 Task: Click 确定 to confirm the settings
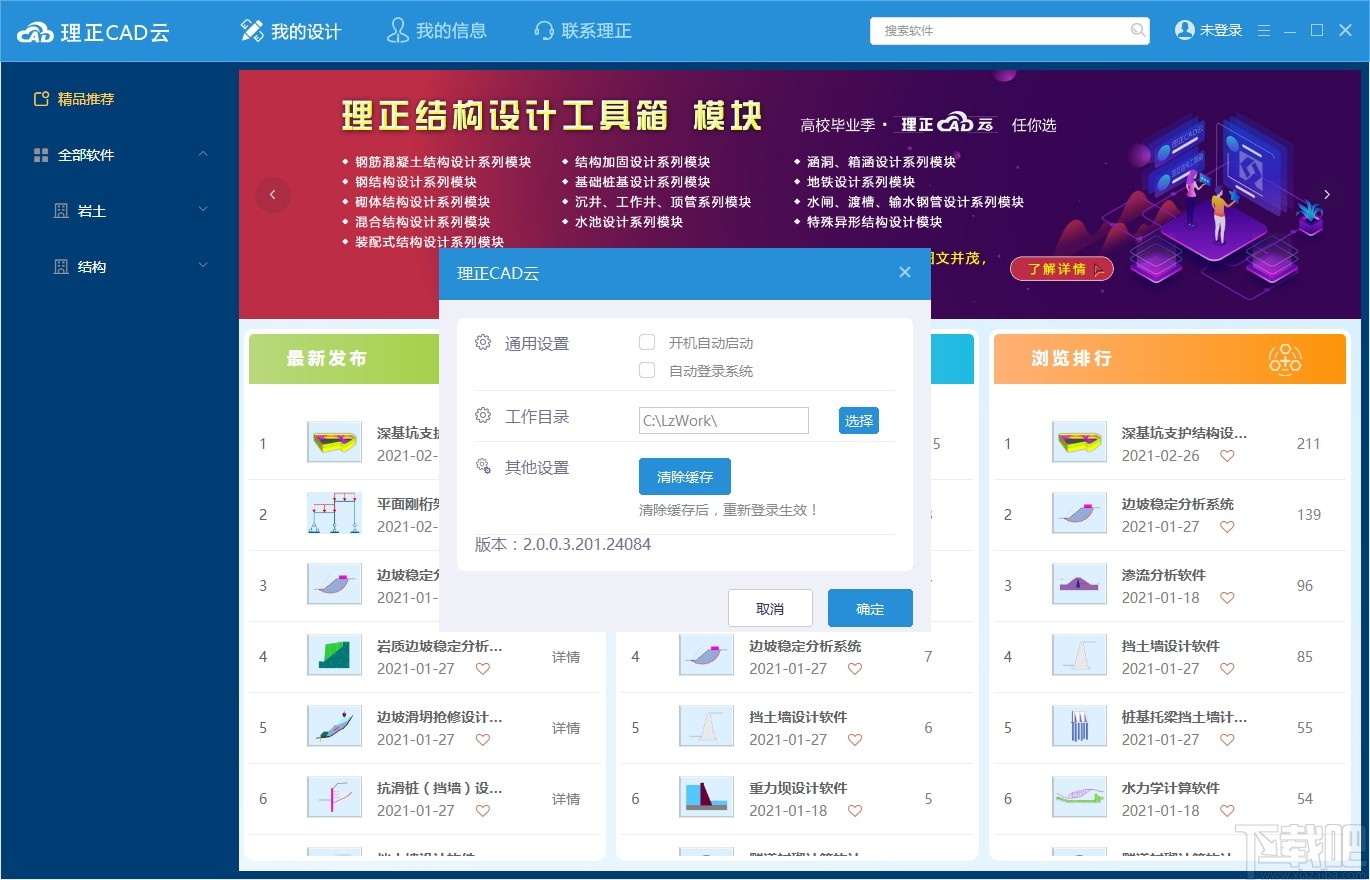(x=869, y=608)
